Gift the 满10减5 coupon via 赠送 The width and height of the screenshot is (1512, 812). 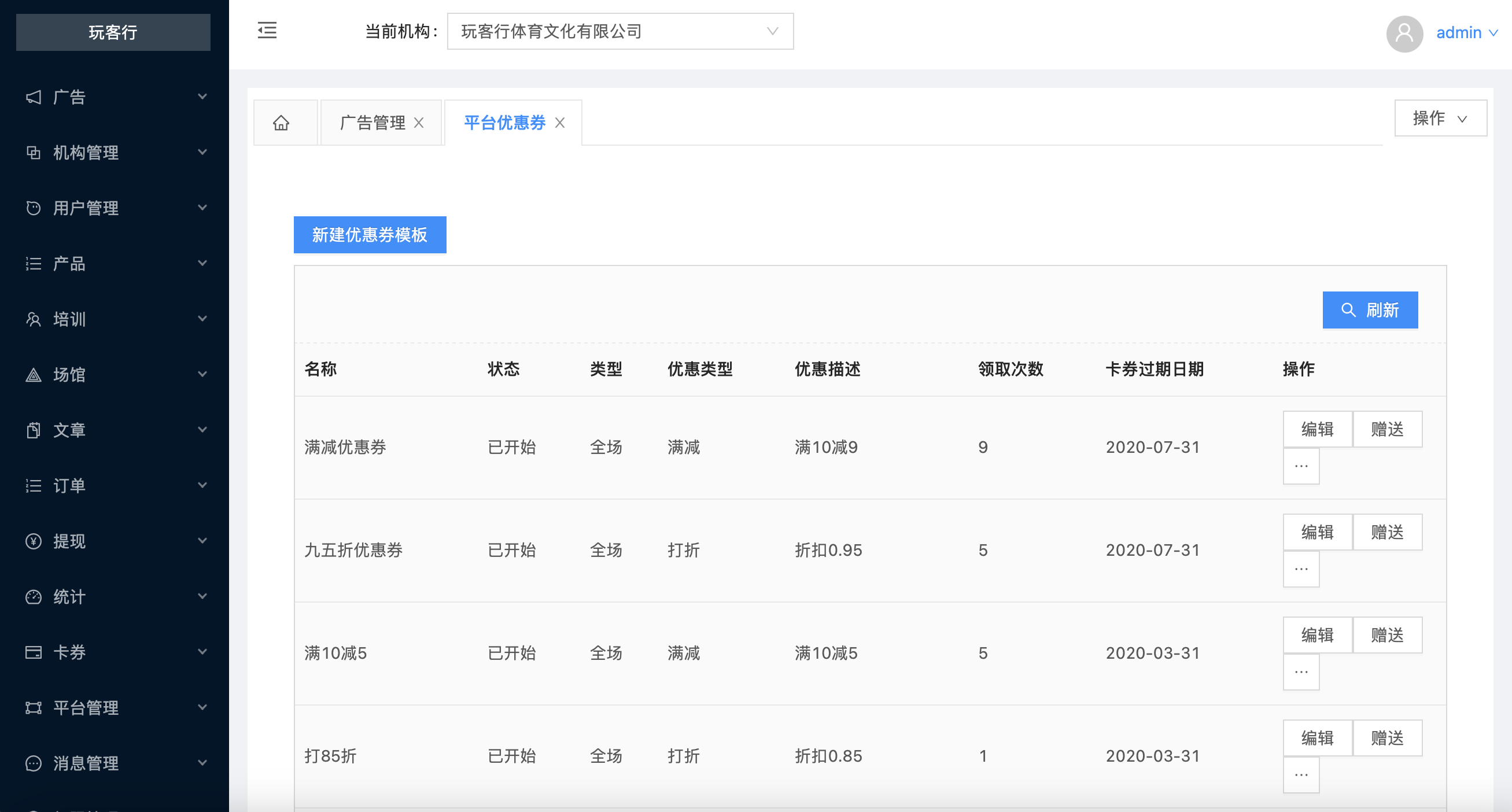point(1387,636)
